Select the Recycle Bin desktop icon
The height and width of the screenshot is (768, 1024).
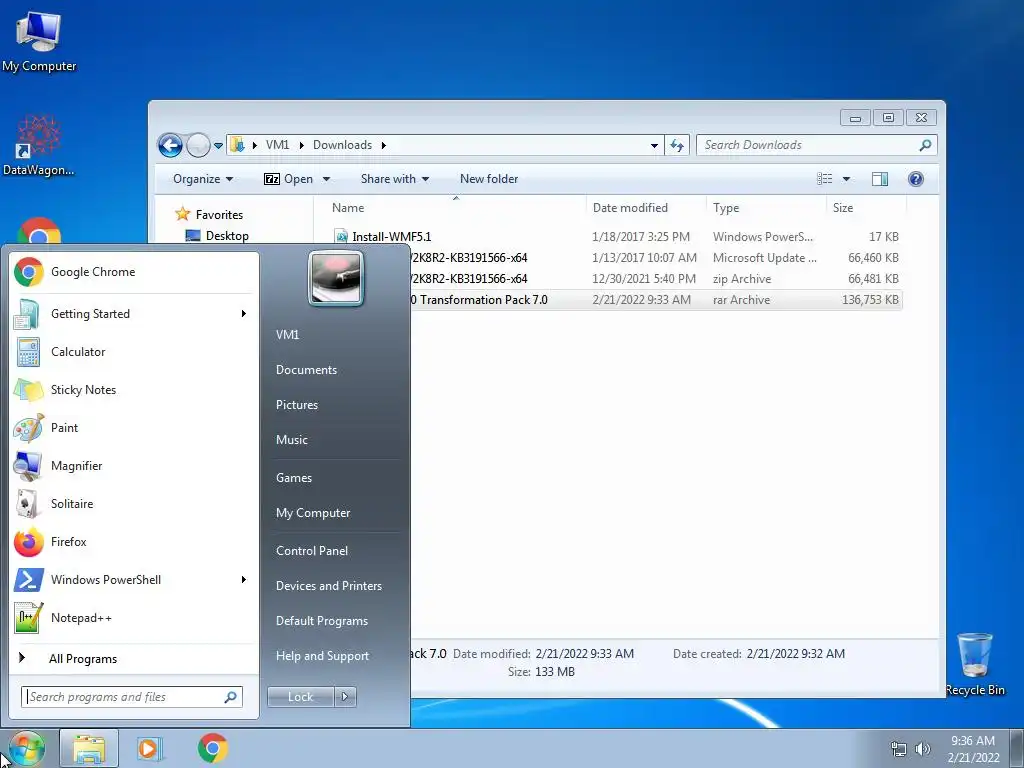(975, 664)
